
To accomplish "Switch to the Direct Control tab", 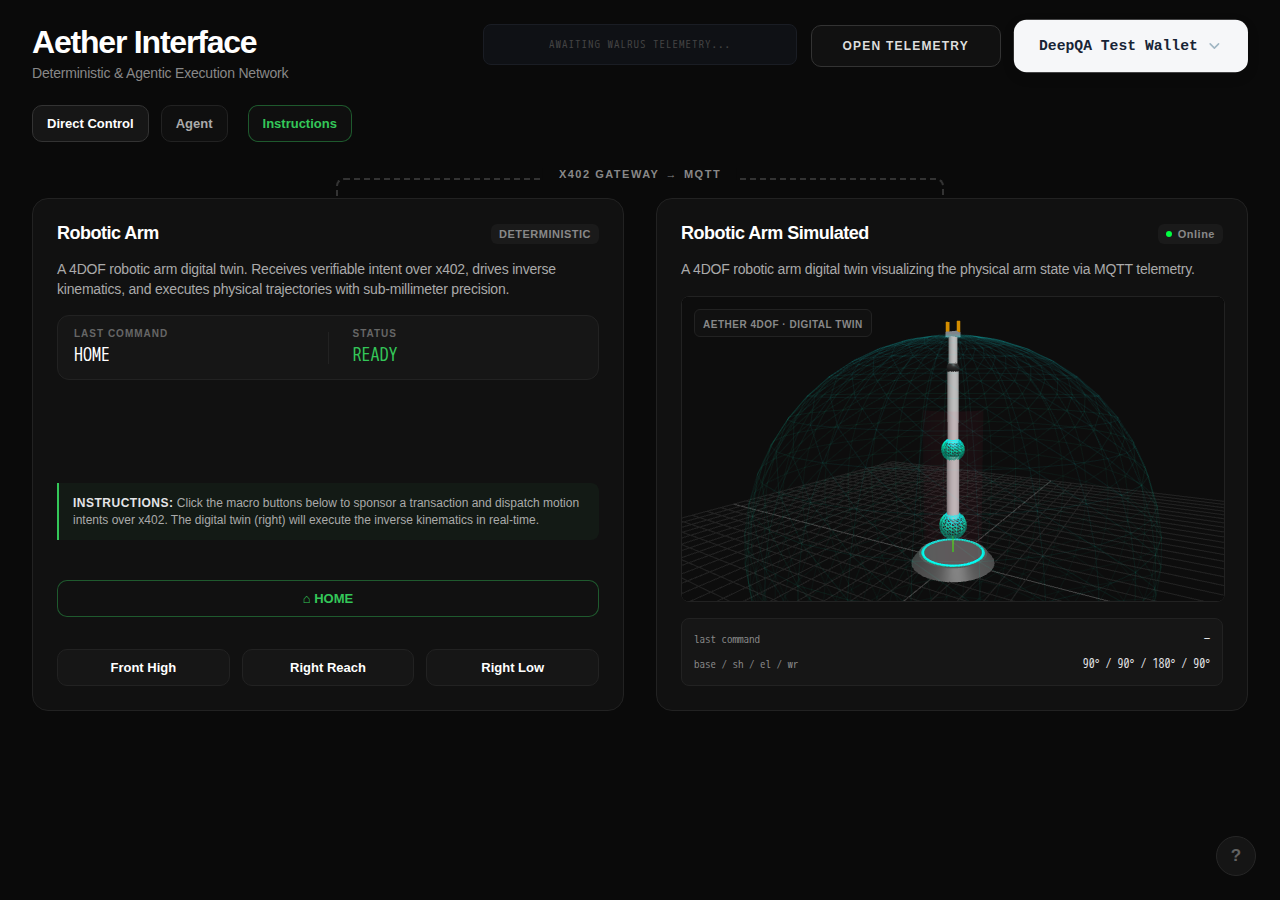I will [90, 124].
